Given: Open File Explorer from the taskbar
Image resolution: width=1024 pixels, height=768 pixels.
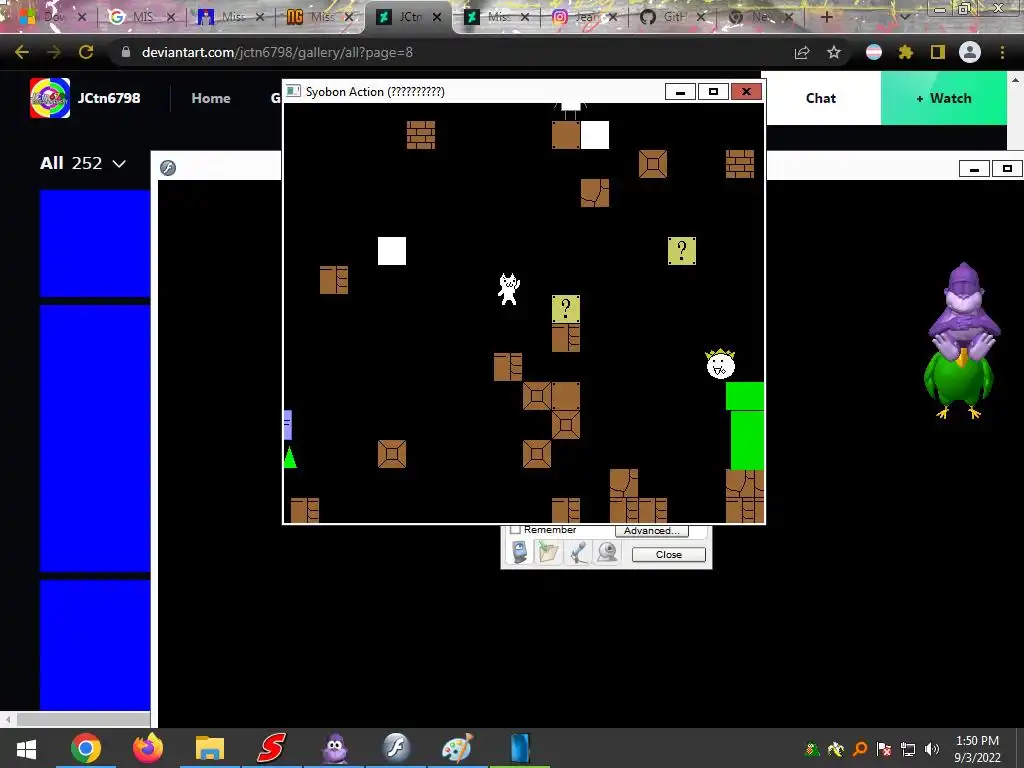Looking at the screenshot, I should pyautogui.click(x=210, y=748).
